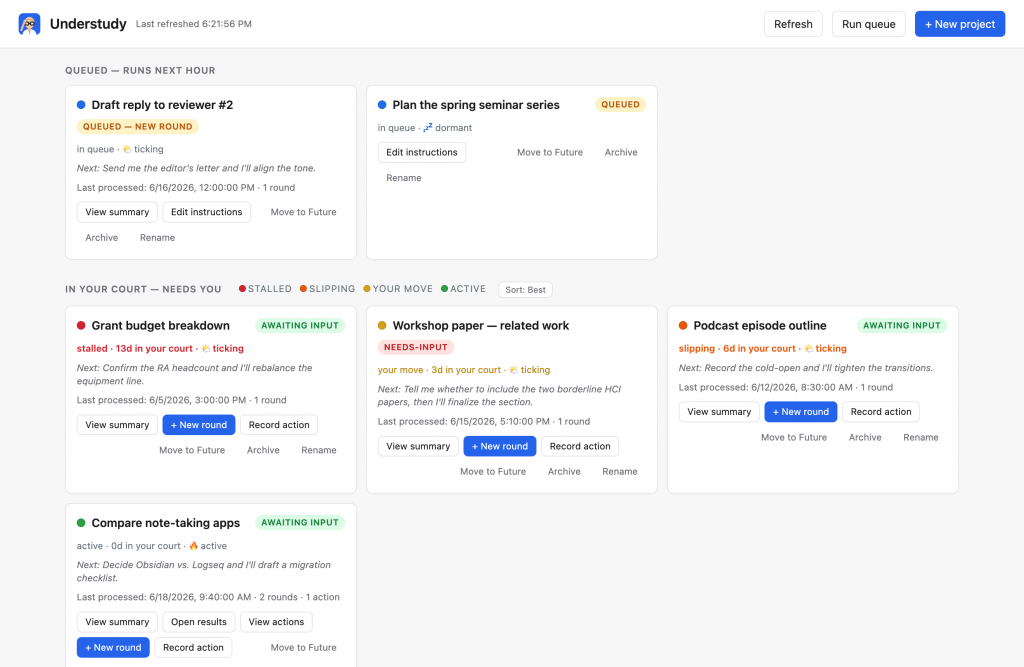Image resolution: width=1024 pixels, height=667 pixels.
Task: Move Workshop paper to Future
Action: point(493,472)
